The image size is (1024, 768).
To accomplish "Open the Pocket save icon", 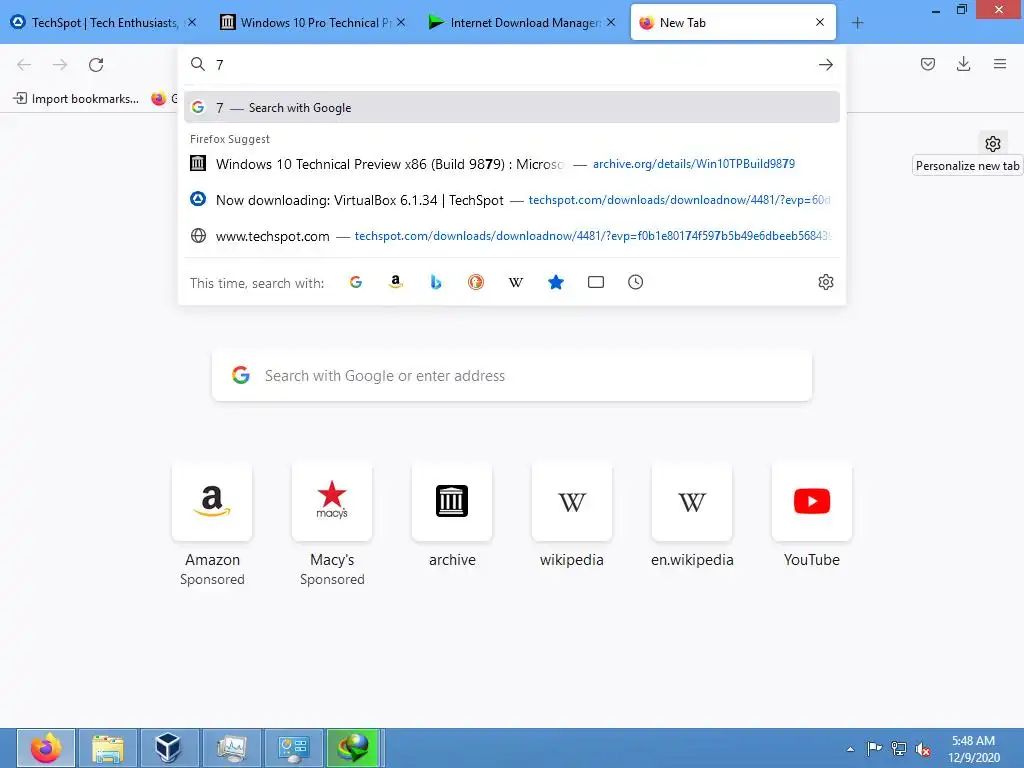I will [x=927, y=64].
